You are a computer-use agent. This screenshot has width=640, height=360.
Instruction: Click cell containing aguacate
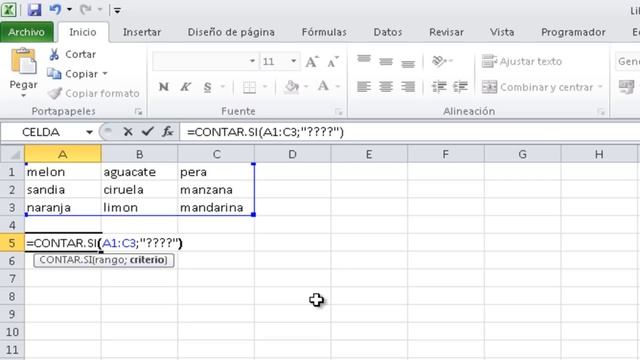point(139,172)
